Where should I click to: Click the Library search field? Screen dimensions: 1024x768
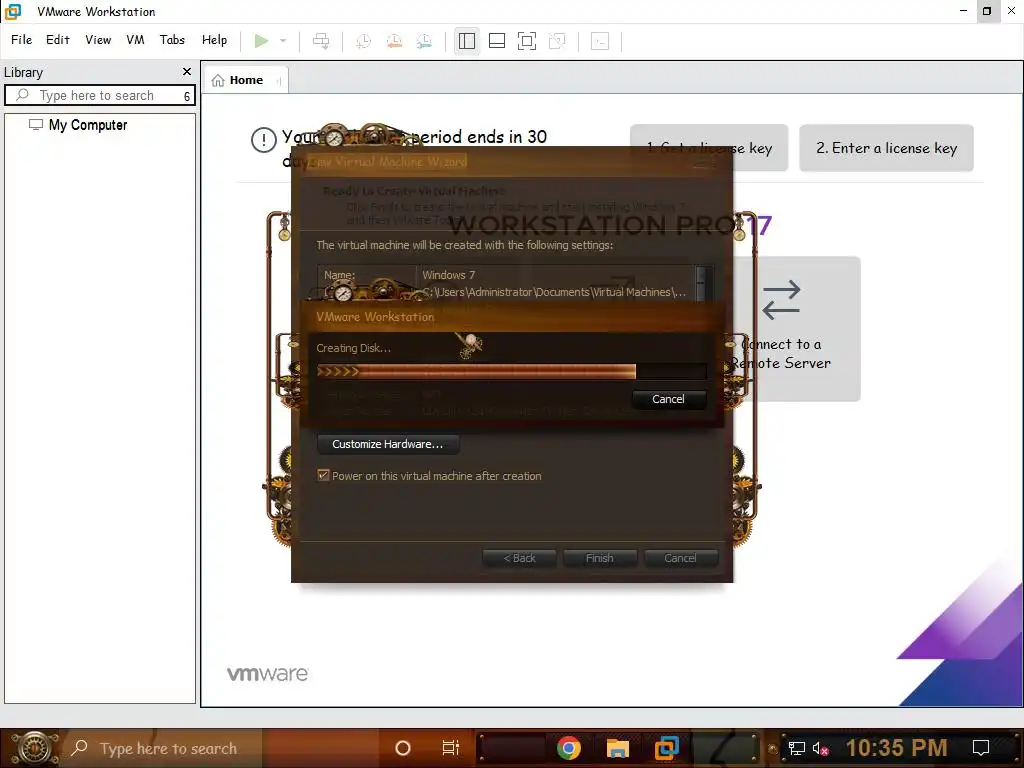coord(100,95)
